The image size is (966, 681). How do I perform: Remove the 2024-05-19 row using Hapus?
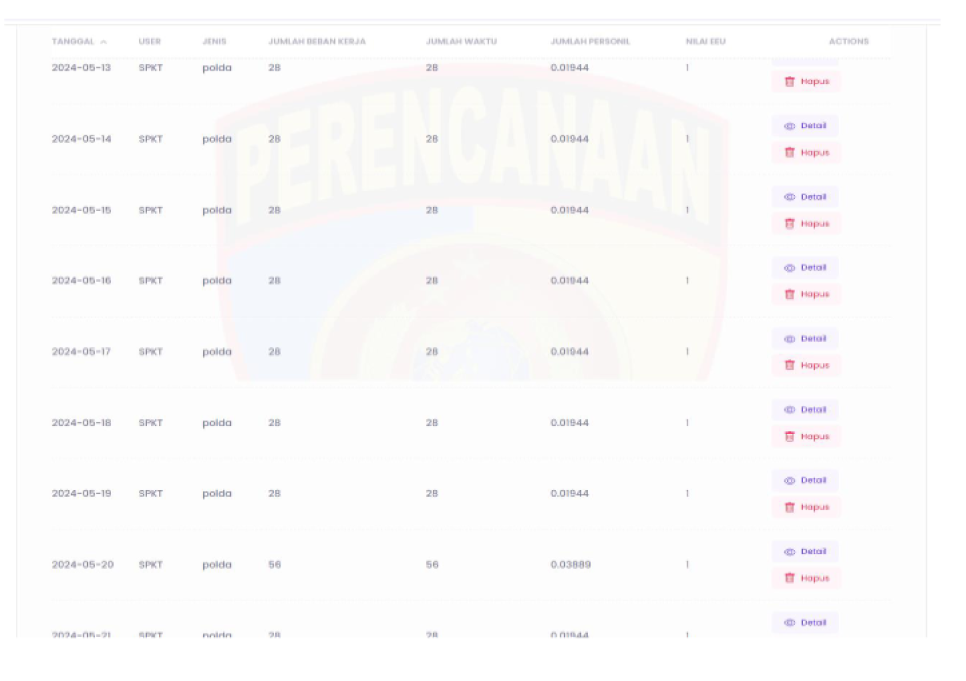[806, 508]
